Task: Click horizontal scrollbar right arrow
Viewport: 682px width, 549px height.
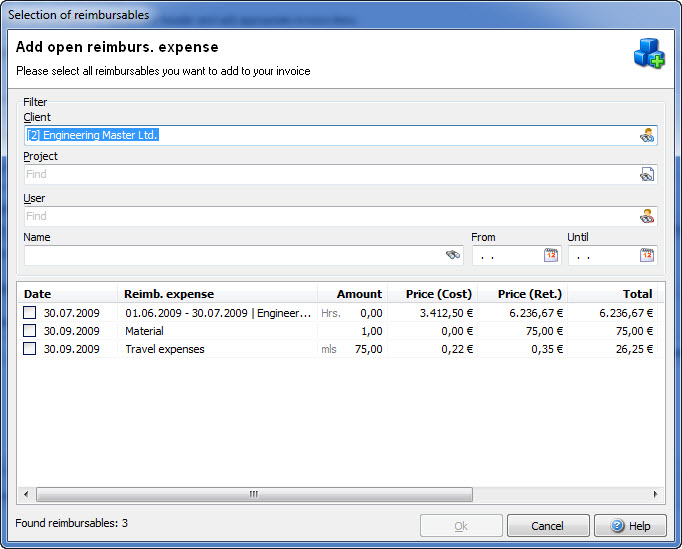Action: tap(655, 494)
